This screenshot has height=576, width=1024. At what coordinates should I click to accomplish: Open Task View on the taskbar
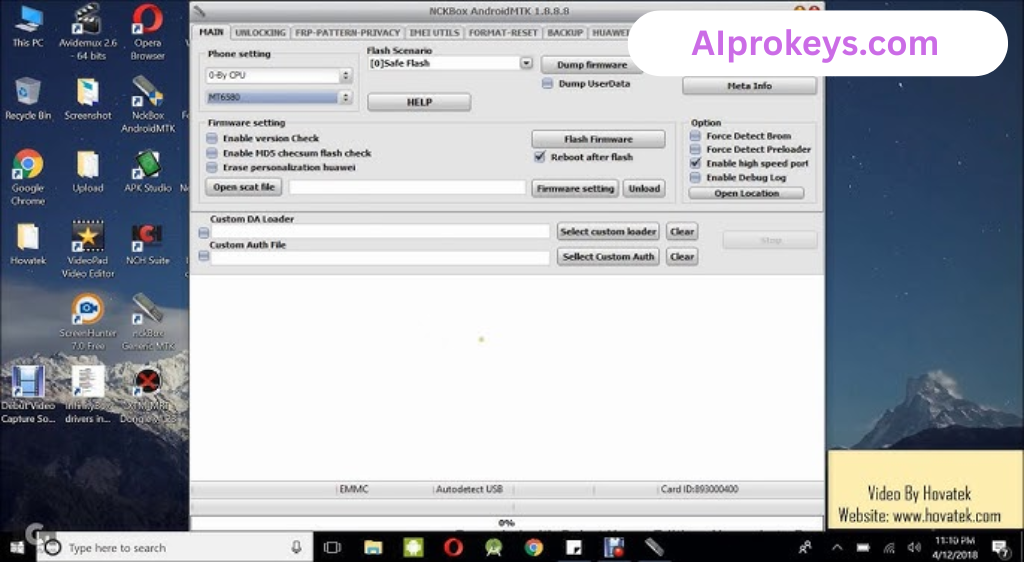tap(332, 547)
